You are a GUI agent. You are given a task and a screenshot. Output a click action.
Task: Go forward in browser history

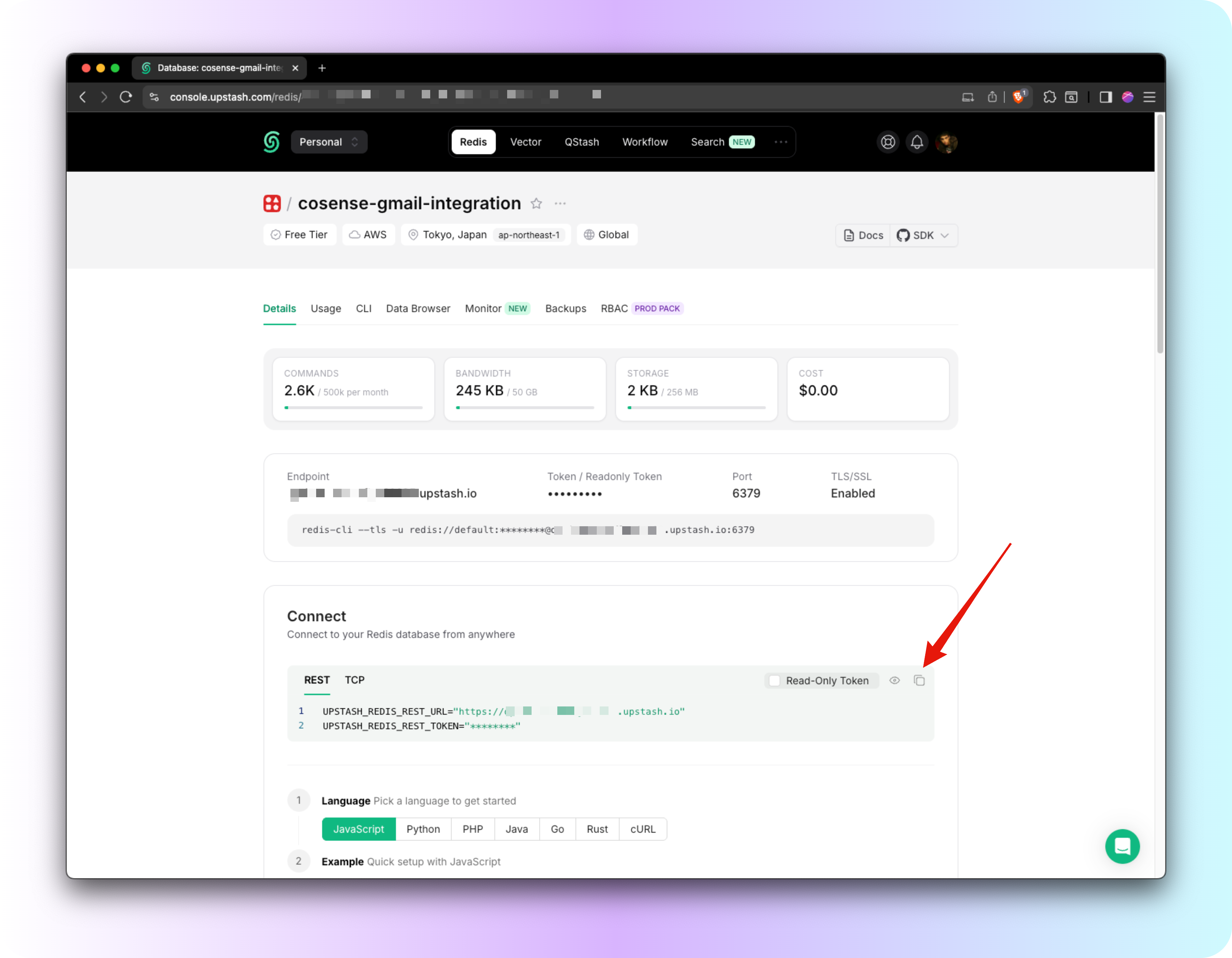104,97
